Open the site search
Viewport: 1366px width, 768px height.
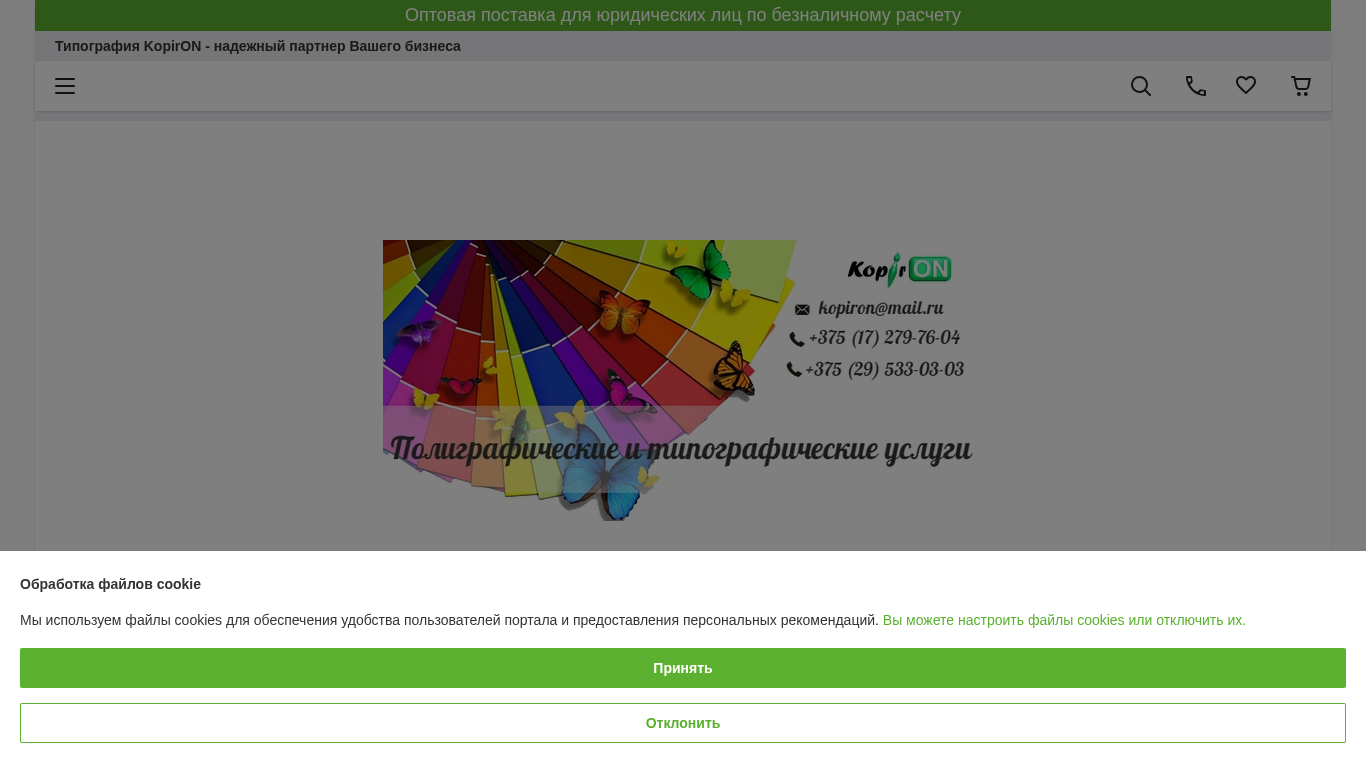coord(1141,86)
